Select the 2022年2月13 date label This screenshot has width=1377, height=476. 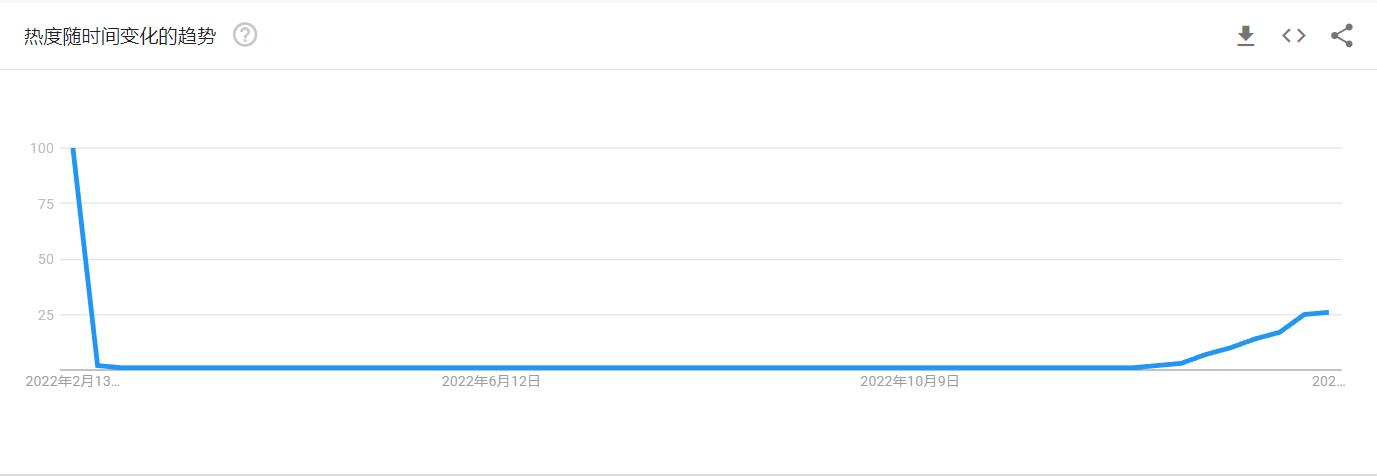click(72, 381)
